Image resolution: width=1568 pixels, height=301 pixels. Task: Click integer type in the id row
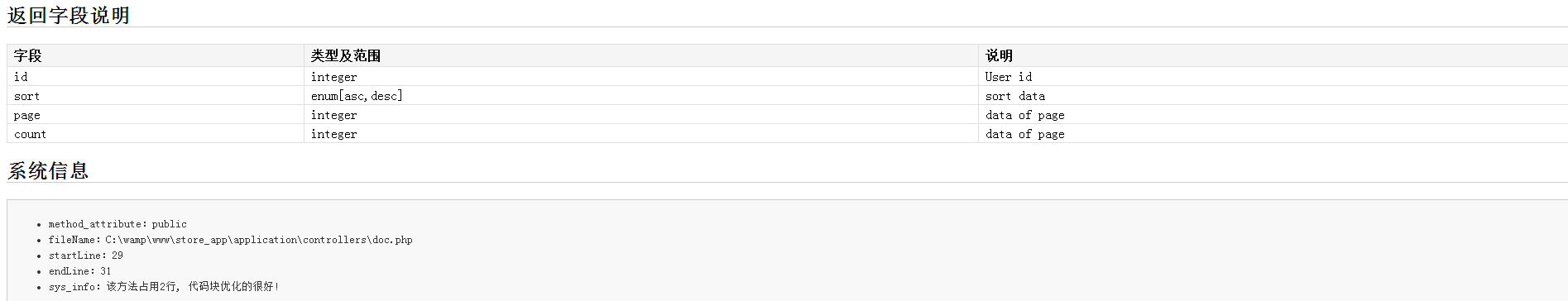[641, 77]
